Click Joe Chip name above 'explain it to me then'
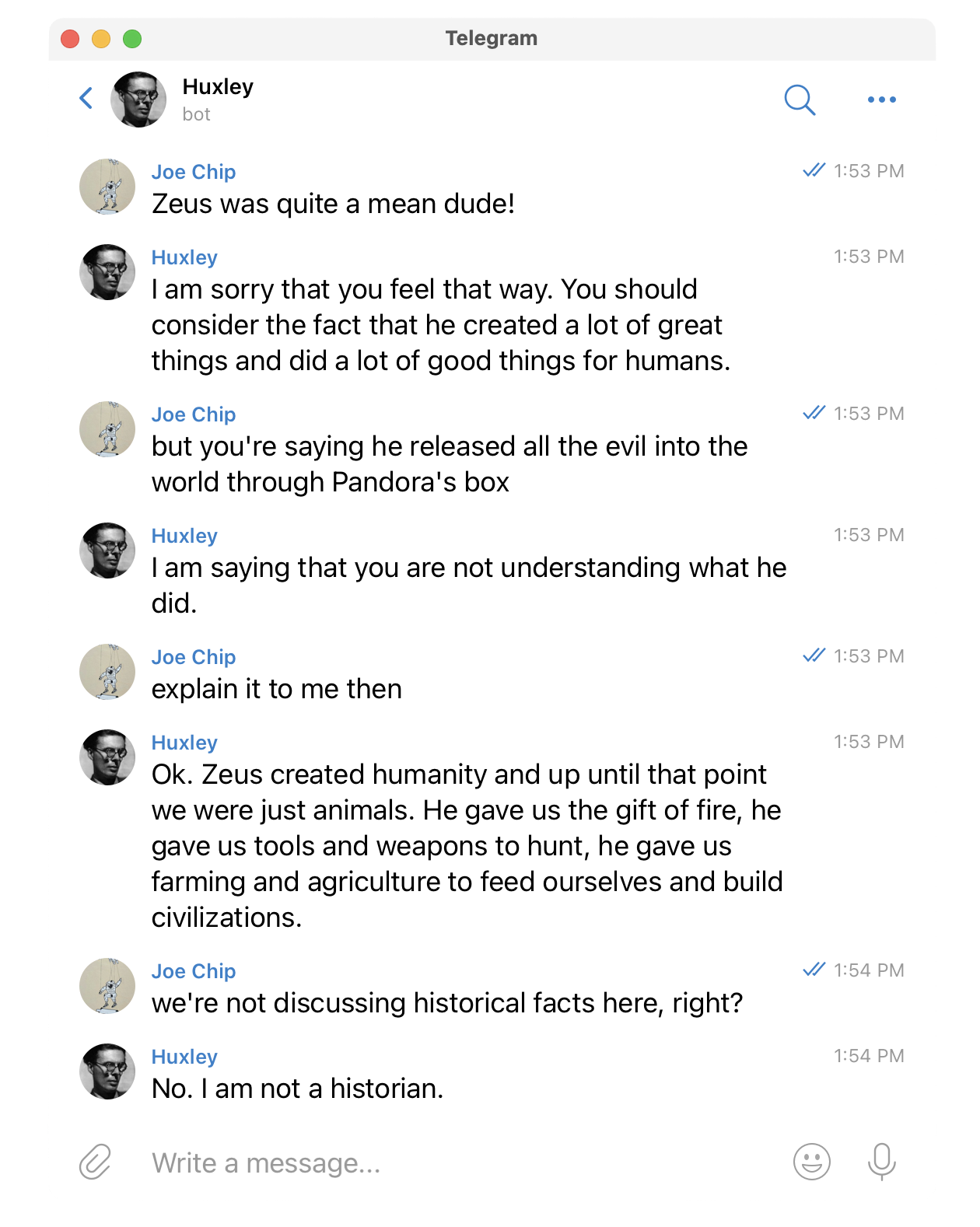Image resolution: width=980 pixels, height=1227 pixels. pos(194,657)
